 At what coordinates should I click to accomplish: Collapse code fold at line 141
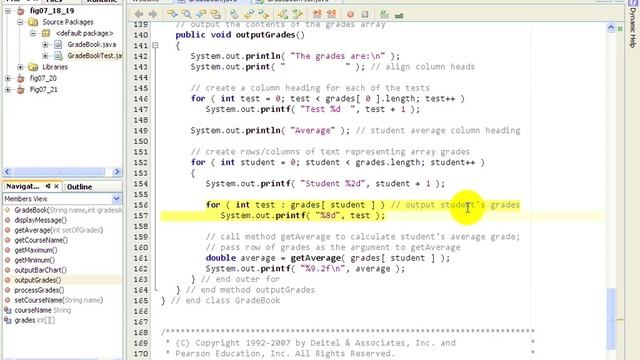click(x=155, y=45)
